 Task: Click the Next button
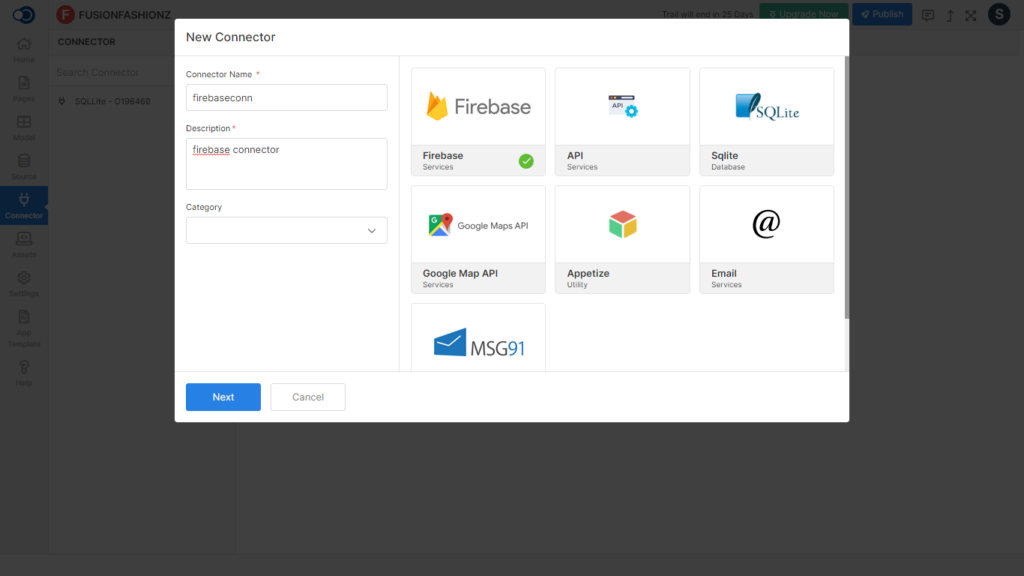(x=223, y=397)
